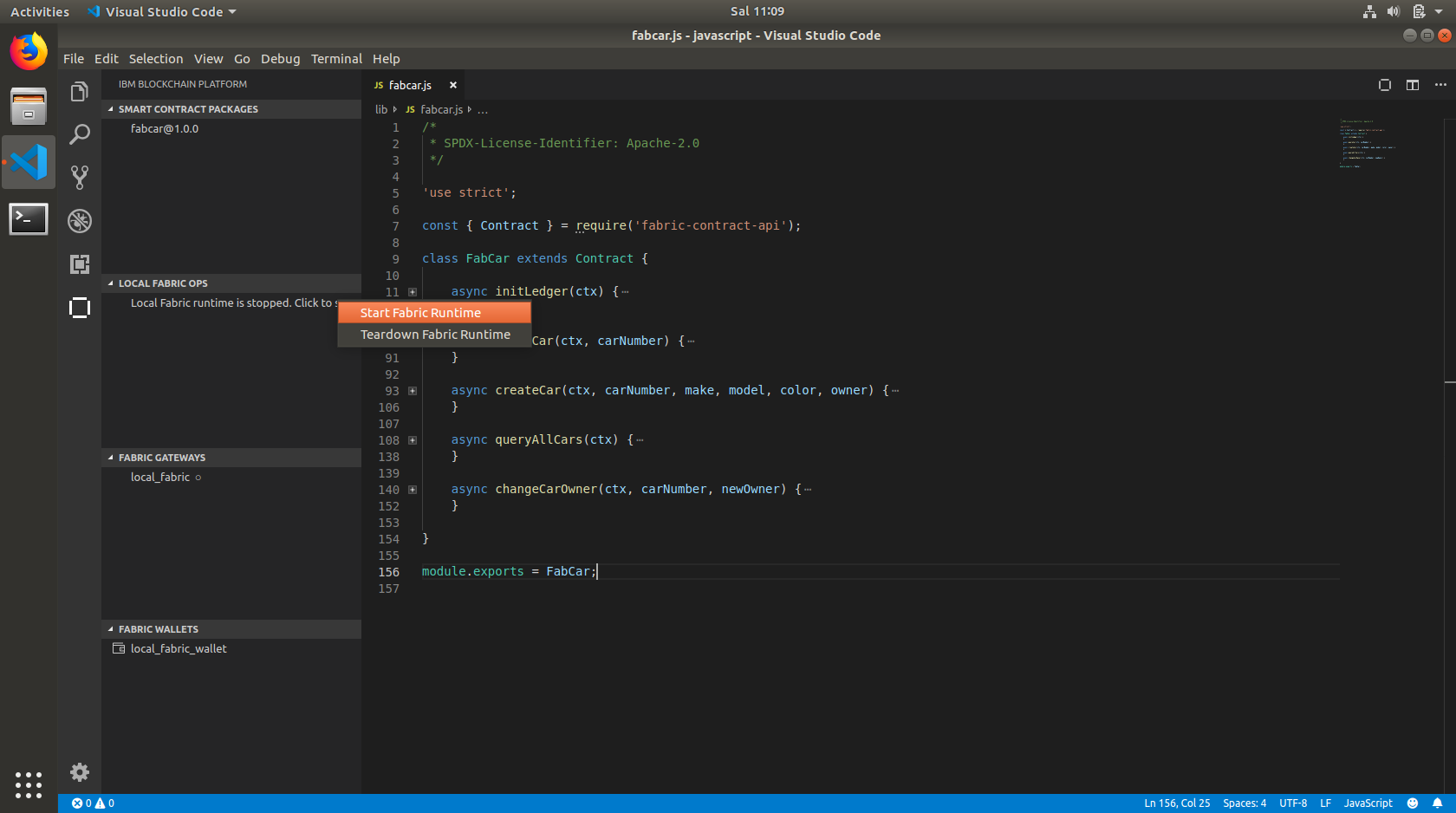
Task: Click the network icon in system tray
Action: [1369, 11]
